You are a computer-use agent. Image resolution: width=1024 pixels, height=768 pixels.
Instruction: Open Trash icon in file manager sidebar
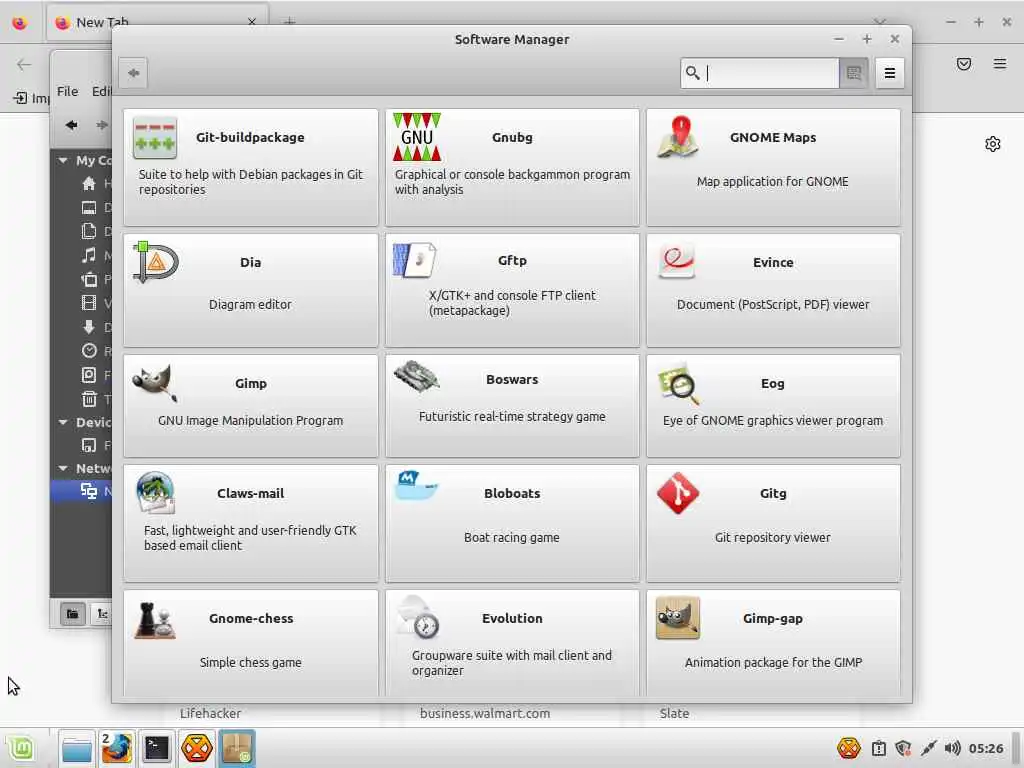89,398
